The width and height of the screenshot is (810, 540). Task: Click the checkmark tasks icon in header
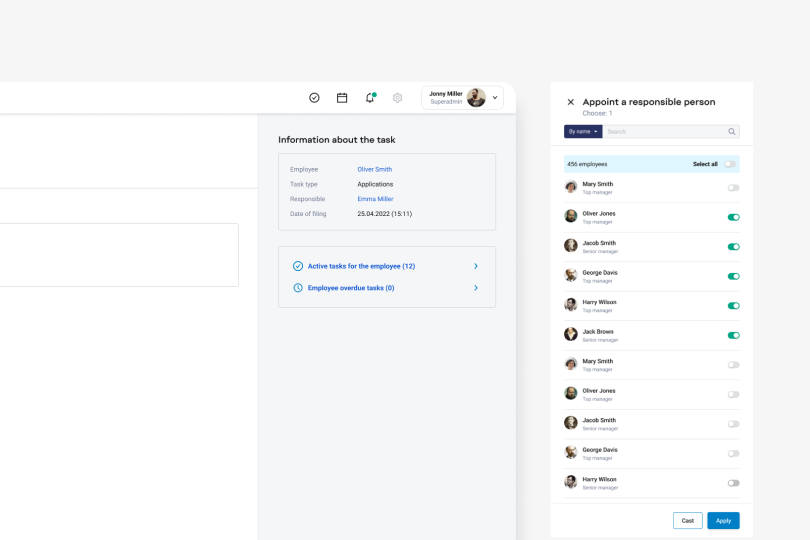314,98
